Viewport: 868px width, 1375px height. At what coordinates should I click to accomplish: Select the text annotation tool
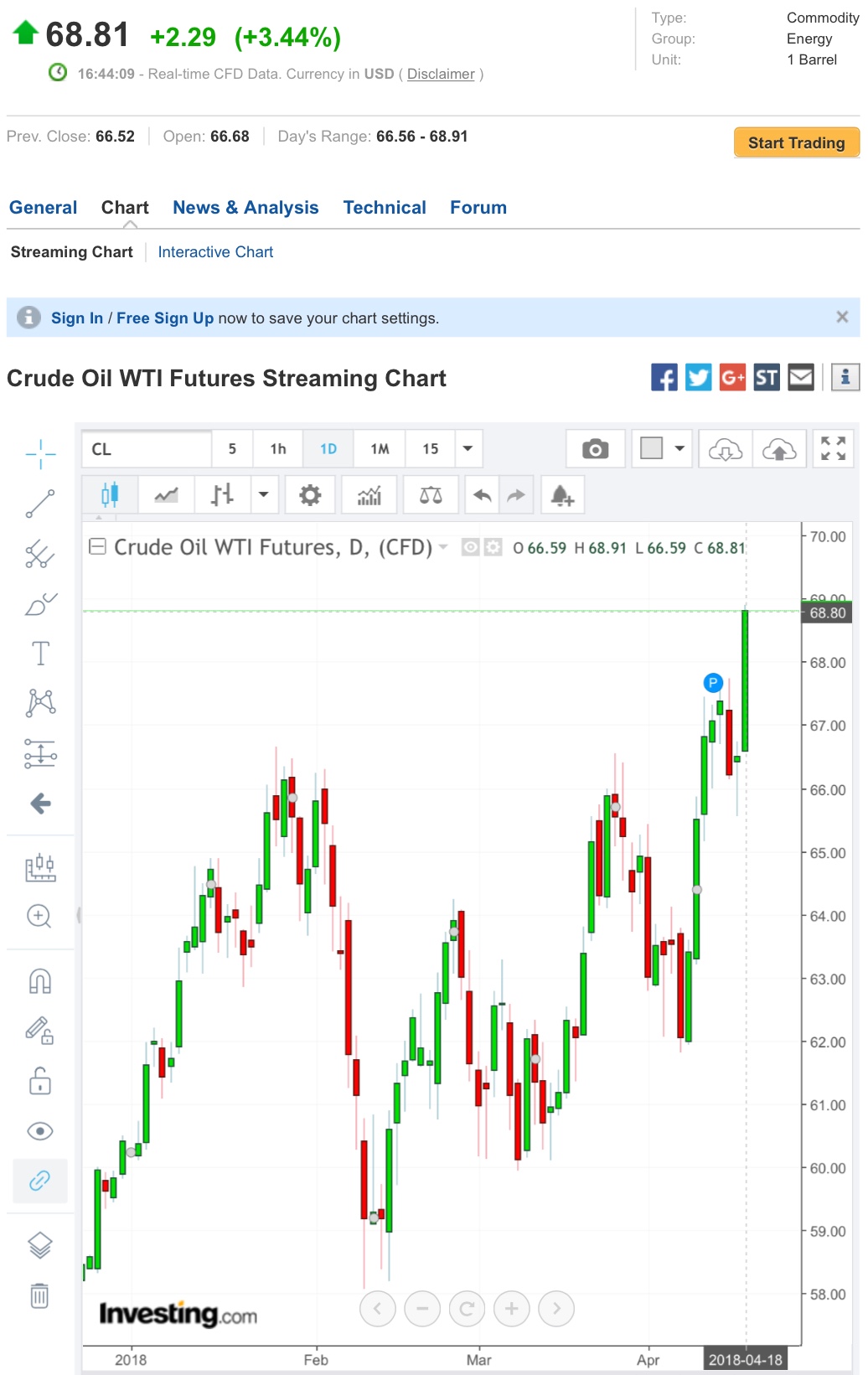tap(40, 654)
